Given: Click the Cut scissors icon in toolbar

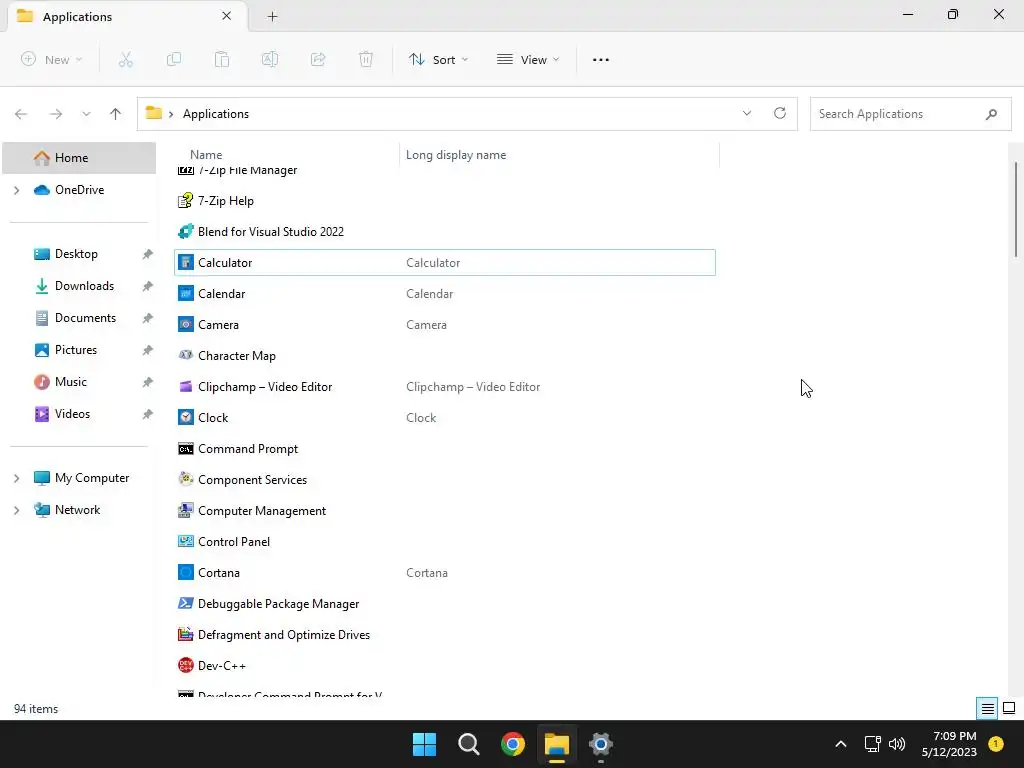Looking at the screenshot, I should tap(125, 59).
